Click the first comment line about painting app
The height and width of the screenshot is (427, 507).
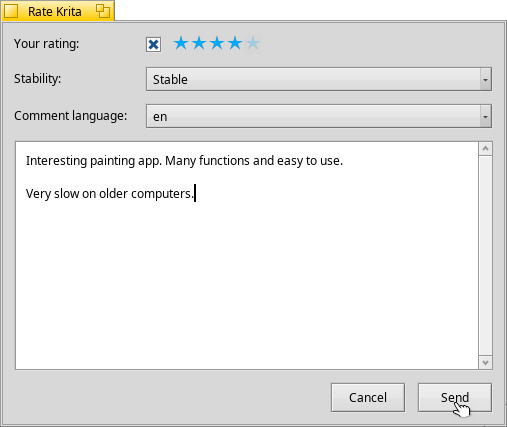pos(184,161)
